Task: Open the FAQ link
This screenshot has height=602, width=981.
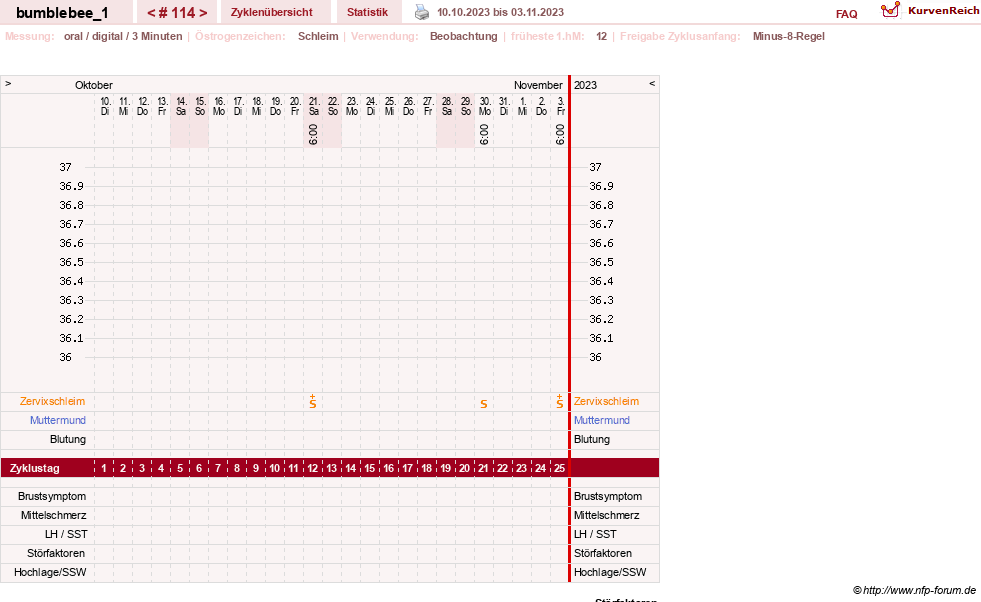Action: tap(846, 14)
